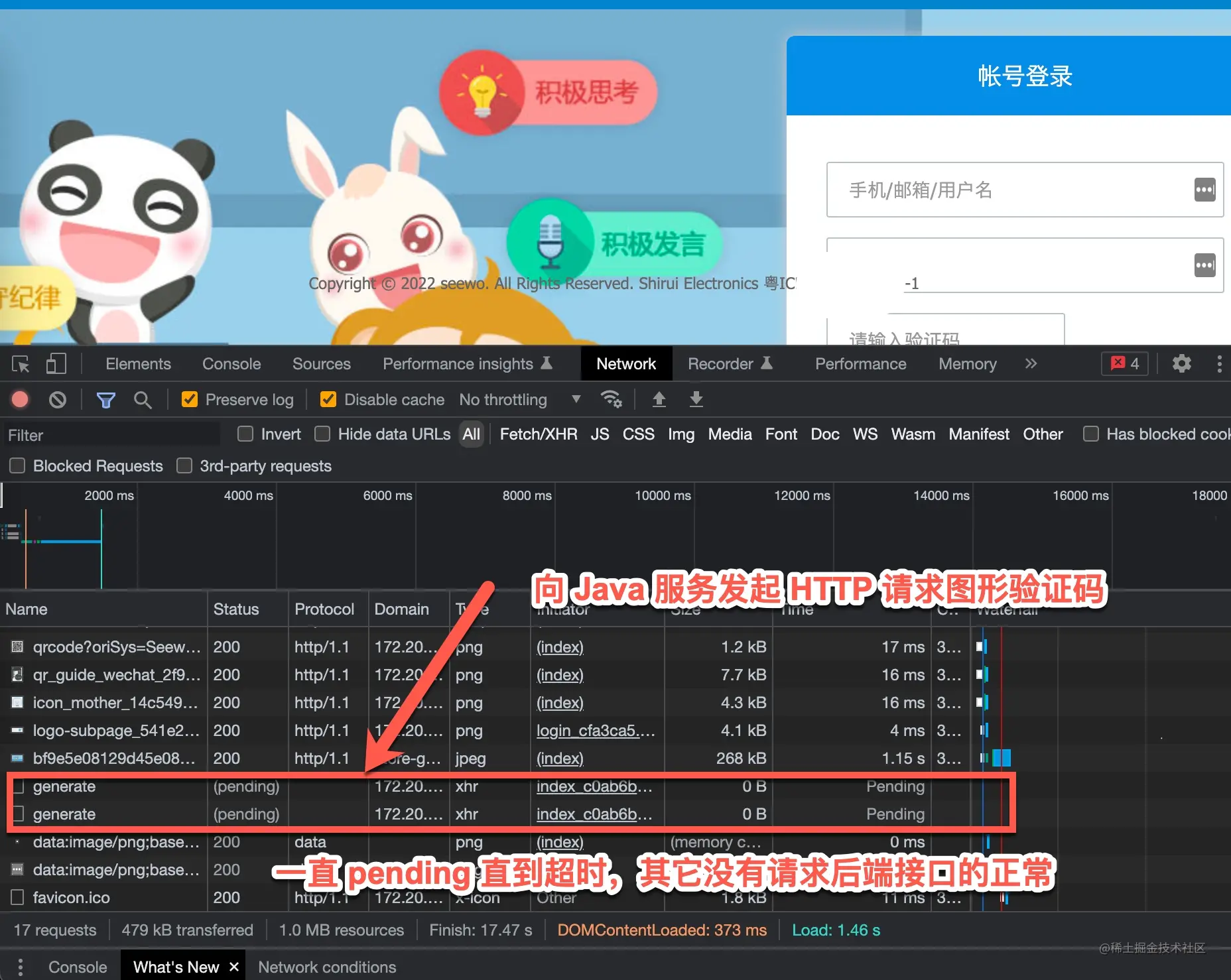Close the What's New drawer tab
The image size is (1231, 980).
(233, 967)
